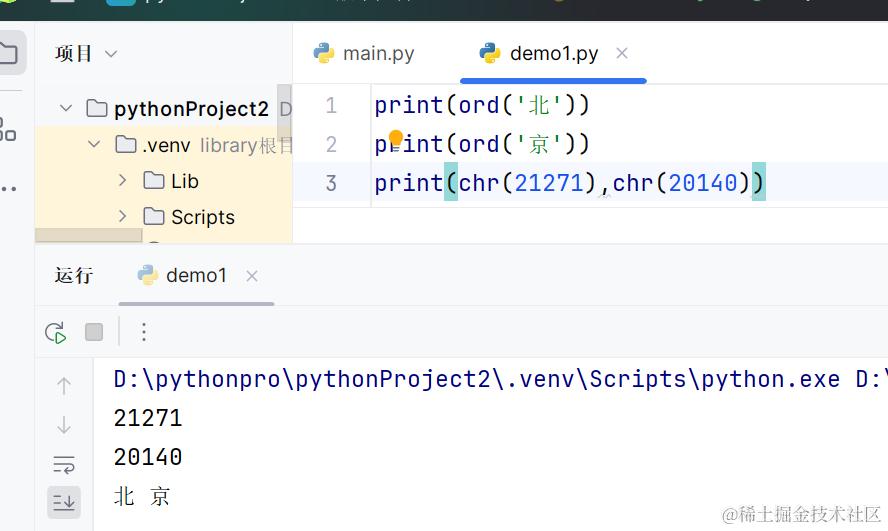Viewport: 888px width, 531px height.
Task: Close the demo1 run tab
Action: click(252, 276)
